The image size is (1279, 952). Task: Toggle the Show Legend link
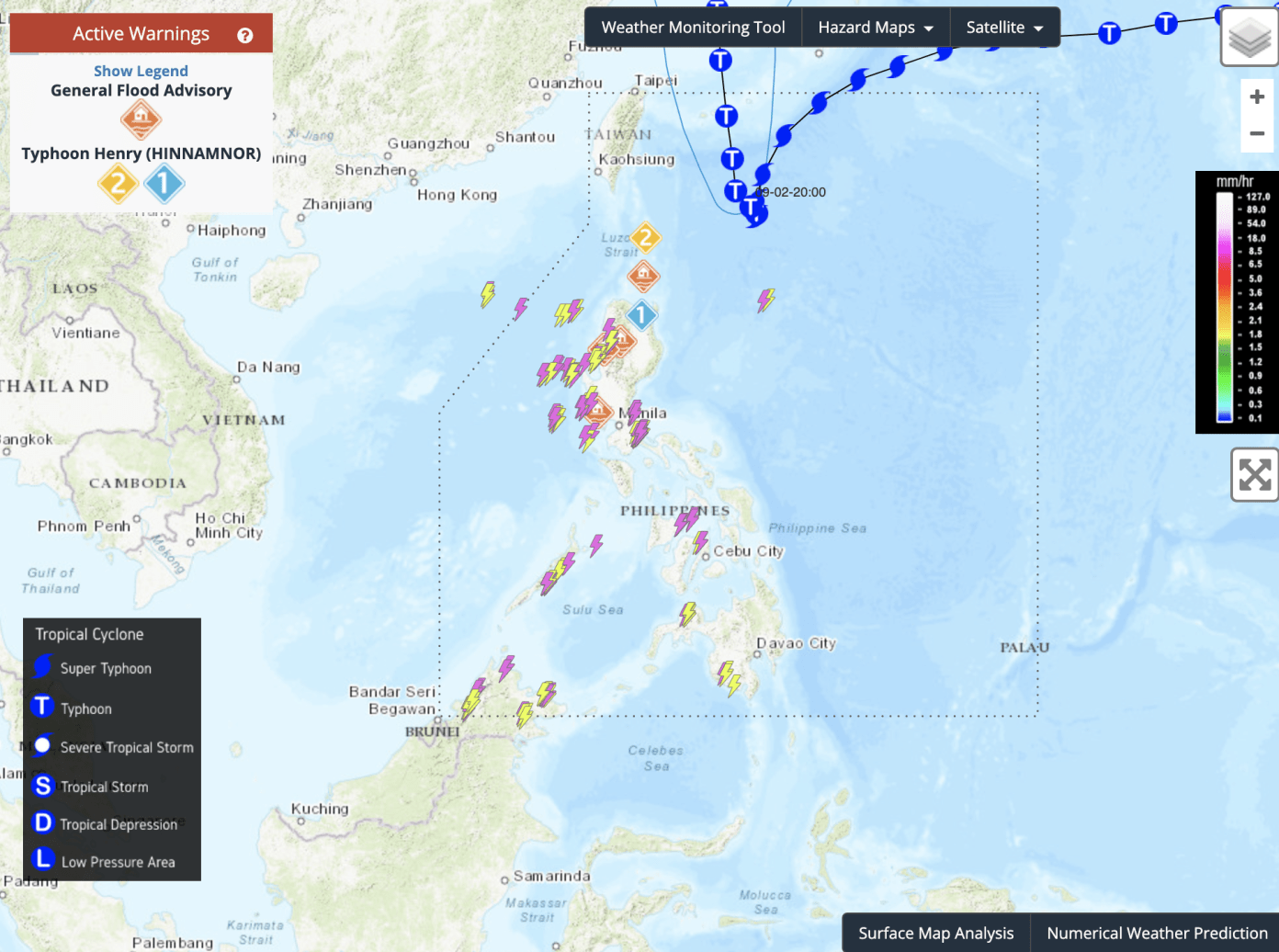click(141, 71)
